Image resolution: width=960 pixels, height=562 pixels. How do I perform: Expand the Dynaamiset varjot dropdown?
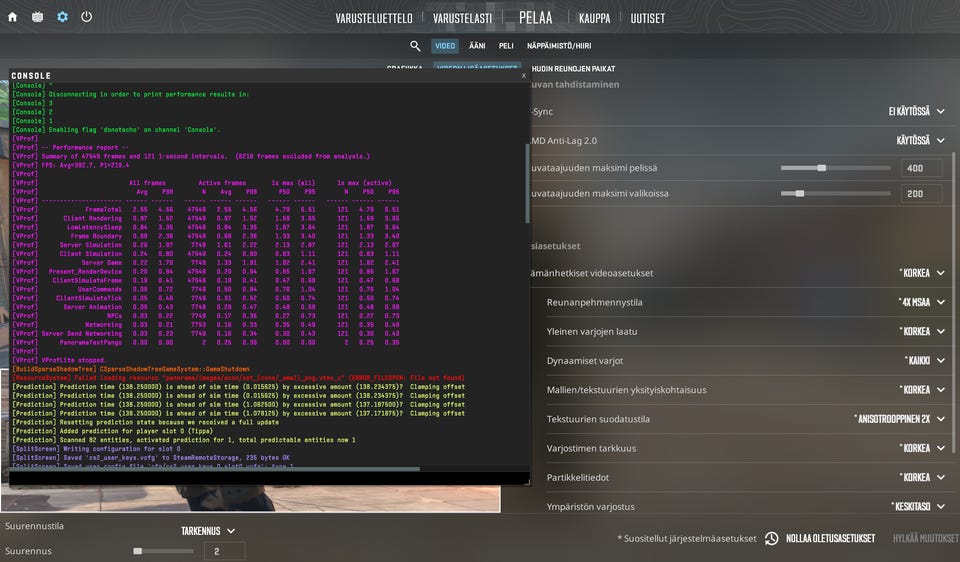[925, 361]
